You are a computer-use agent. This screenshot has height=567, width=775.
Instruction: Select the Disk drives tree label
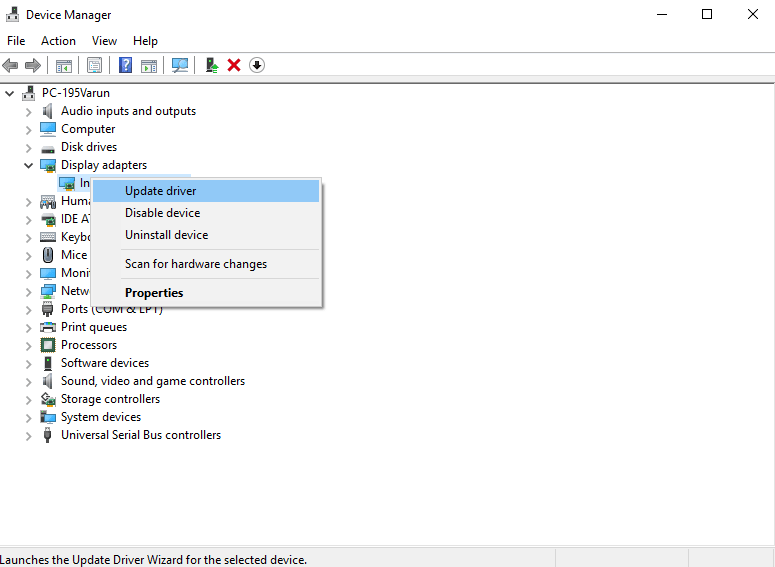tap(89, 147)
